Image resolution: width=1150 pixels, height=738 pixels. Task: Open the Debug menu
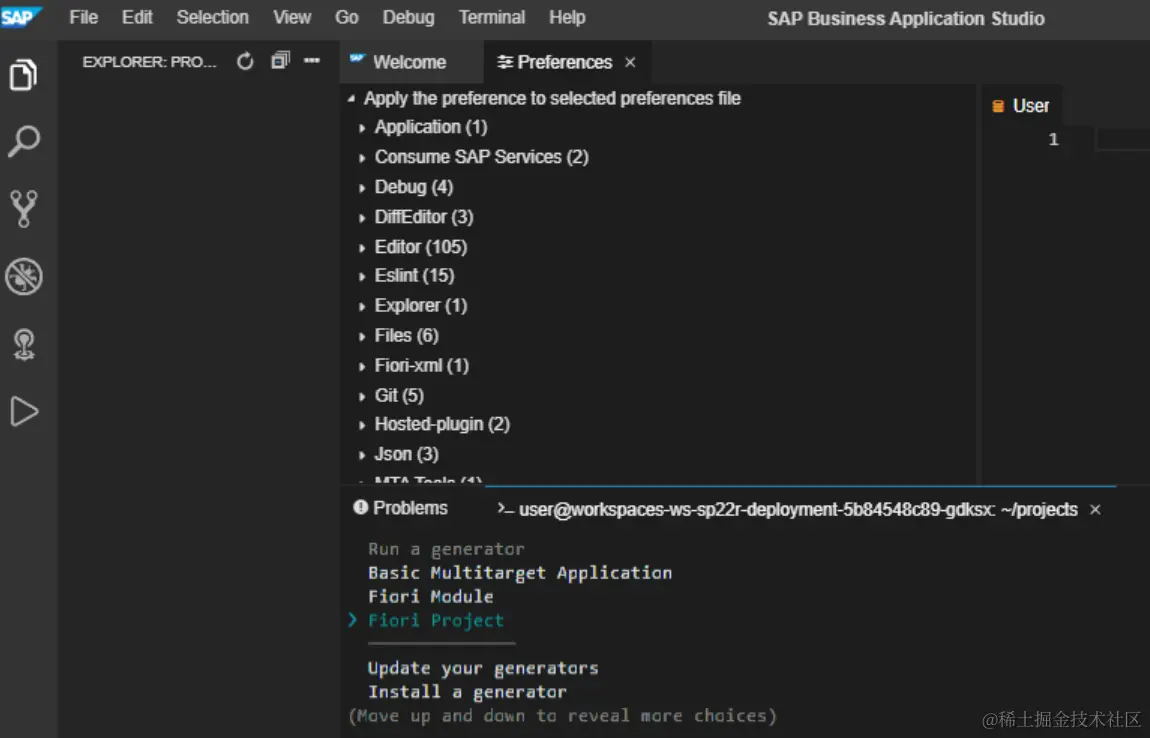(x=409, y=17)
